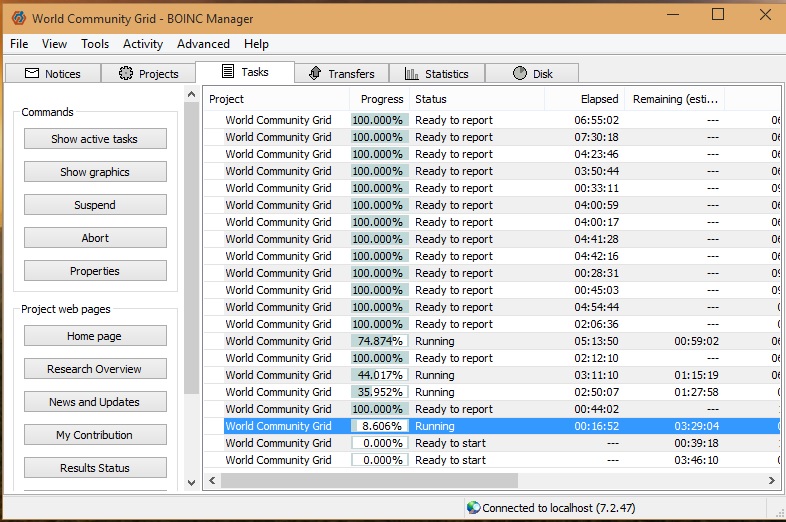Open the project Home page

tap(95, 336)
